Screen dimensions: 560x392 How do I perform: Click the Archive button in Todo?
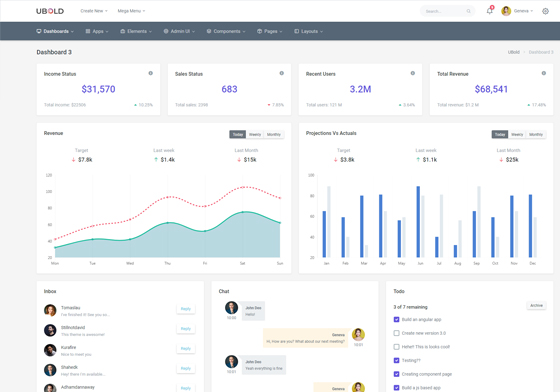tap(536, 306)
